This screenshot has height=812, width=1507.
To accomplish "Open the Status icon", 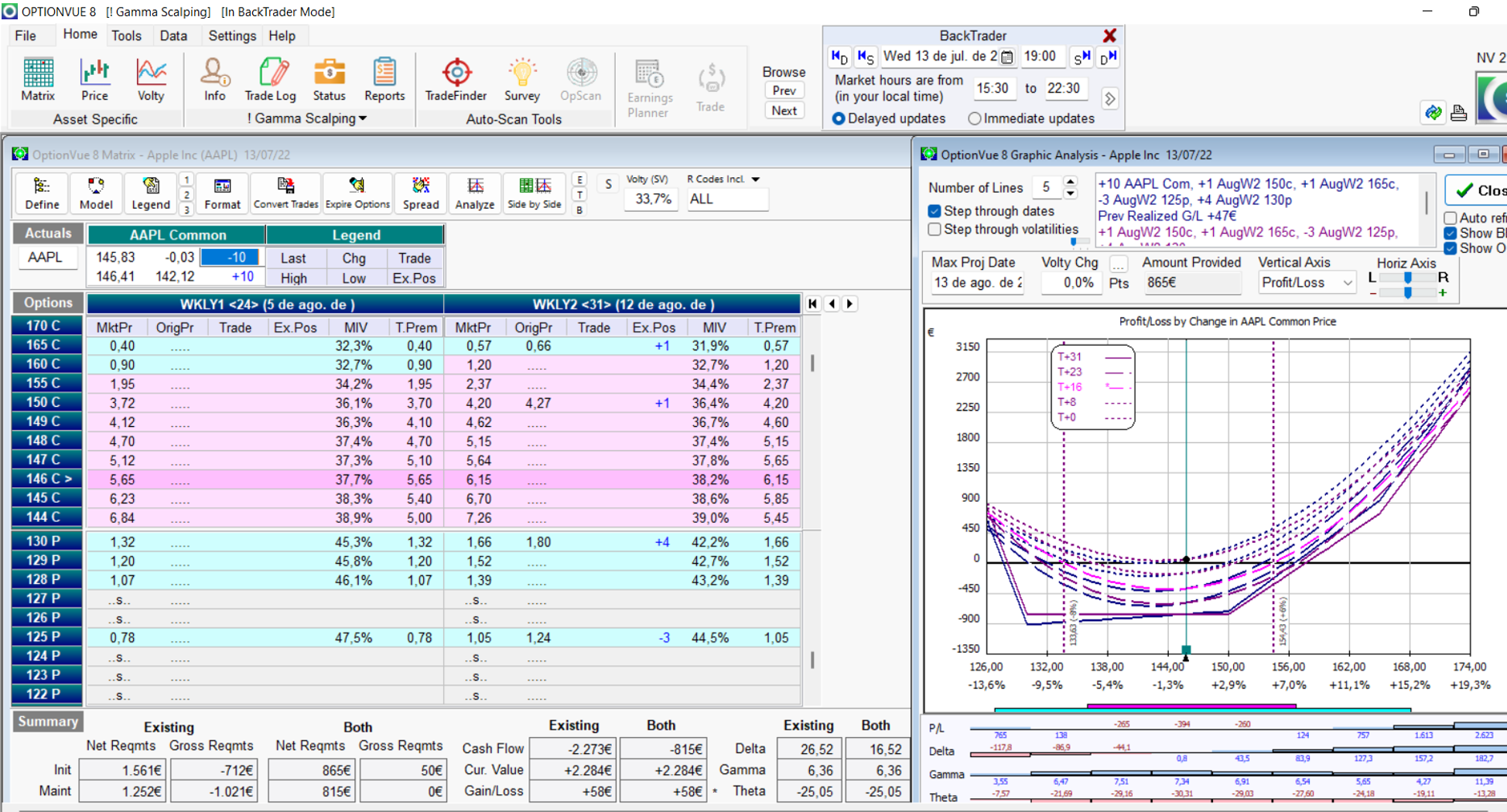I will pos(329,80).
